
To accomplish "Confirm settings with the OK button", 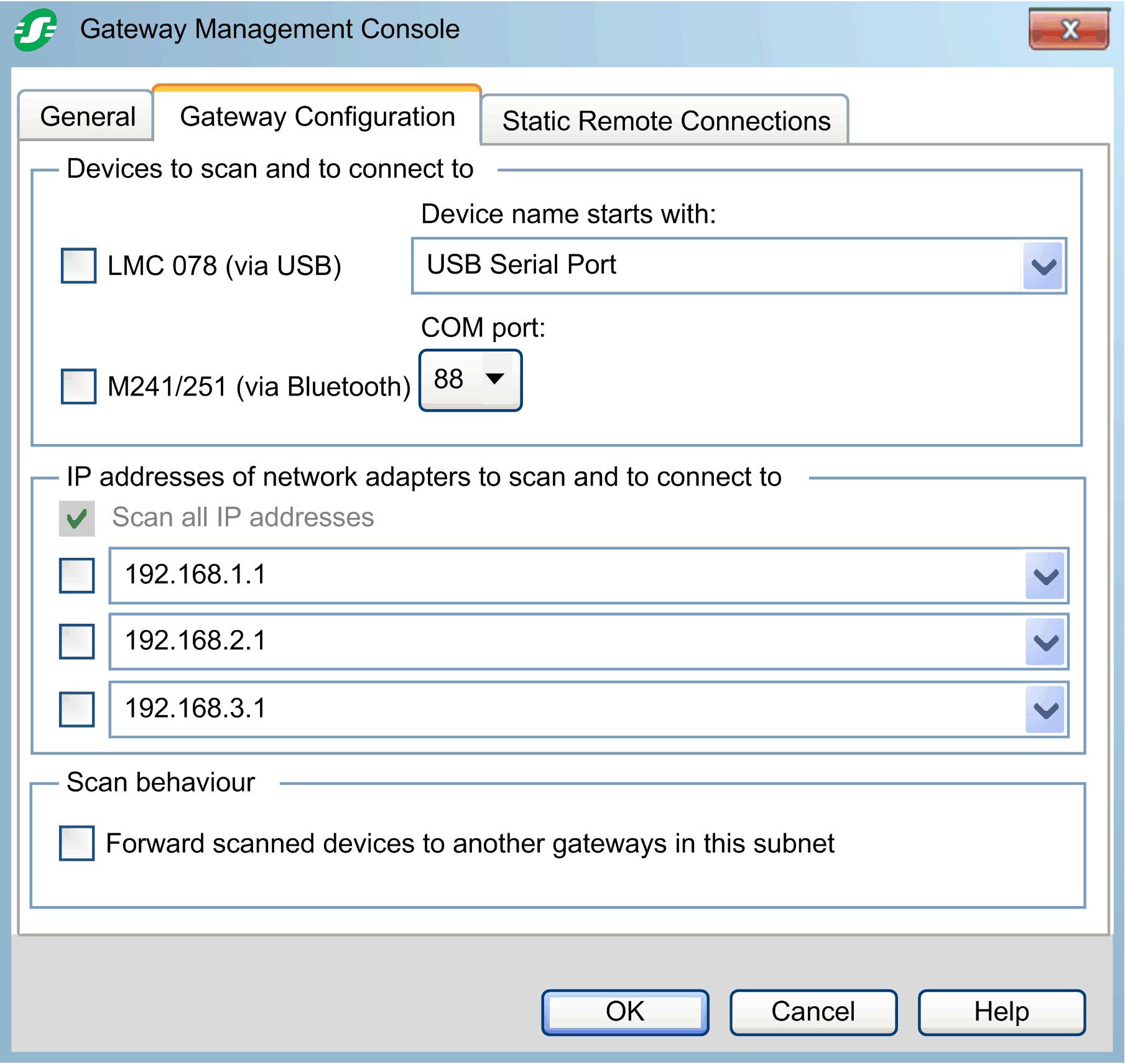I will 624,1011.
